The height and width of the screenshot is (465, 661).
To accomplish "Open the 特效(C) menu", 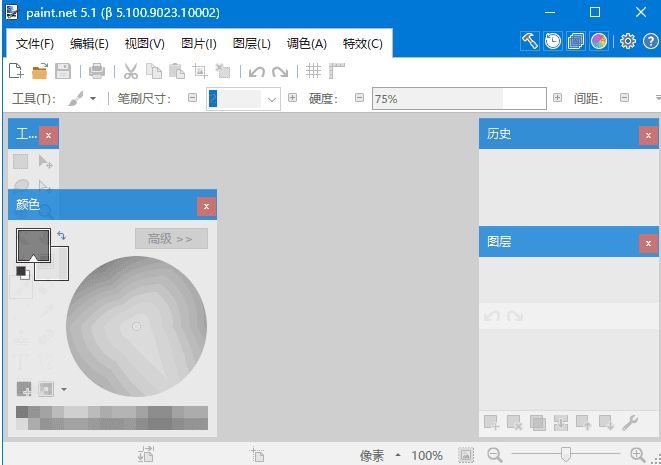I will [363, 43].
